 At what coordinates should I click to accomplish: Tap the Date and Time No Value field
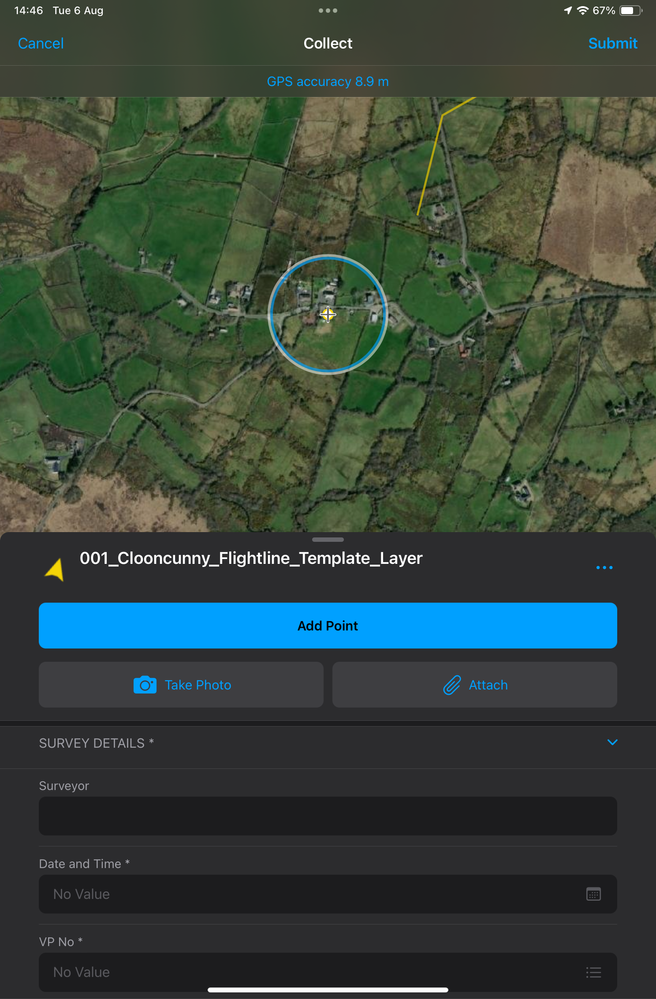pos(328,894)
